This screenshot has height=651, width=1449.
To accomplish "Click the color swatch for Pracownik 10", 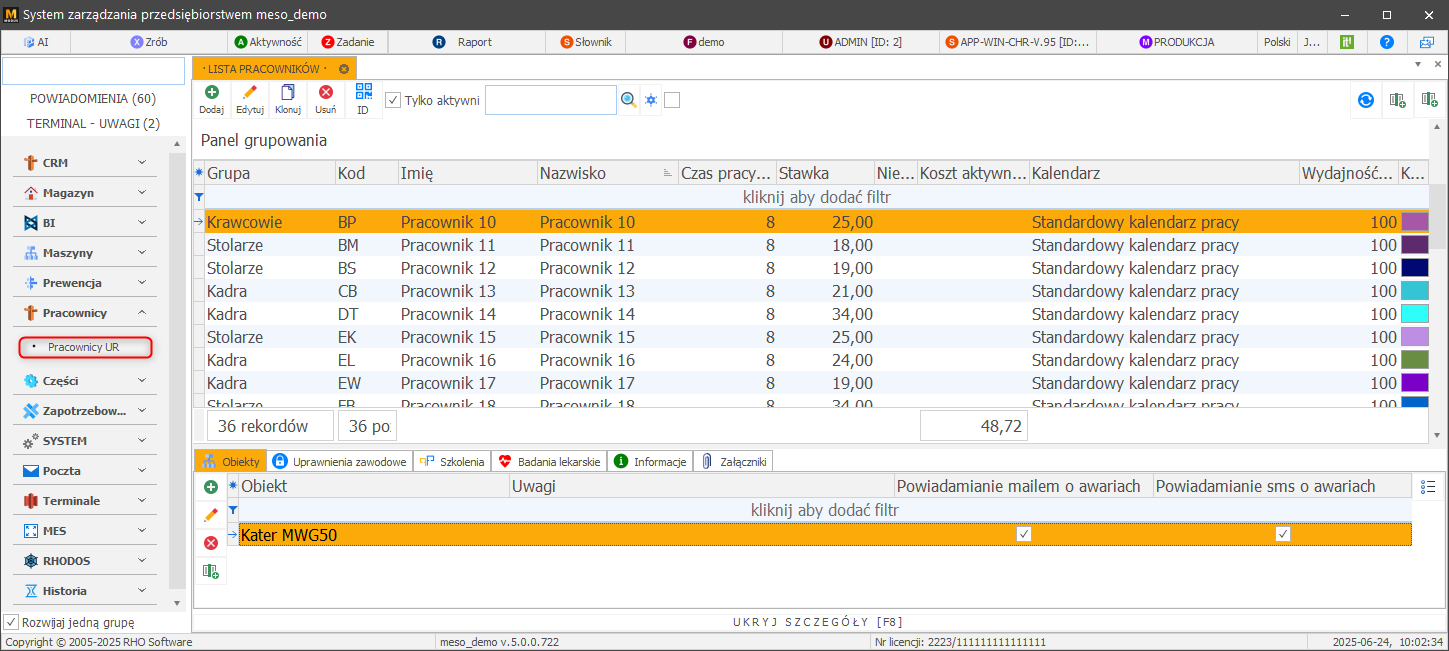I will click(x=1415, y=222).
